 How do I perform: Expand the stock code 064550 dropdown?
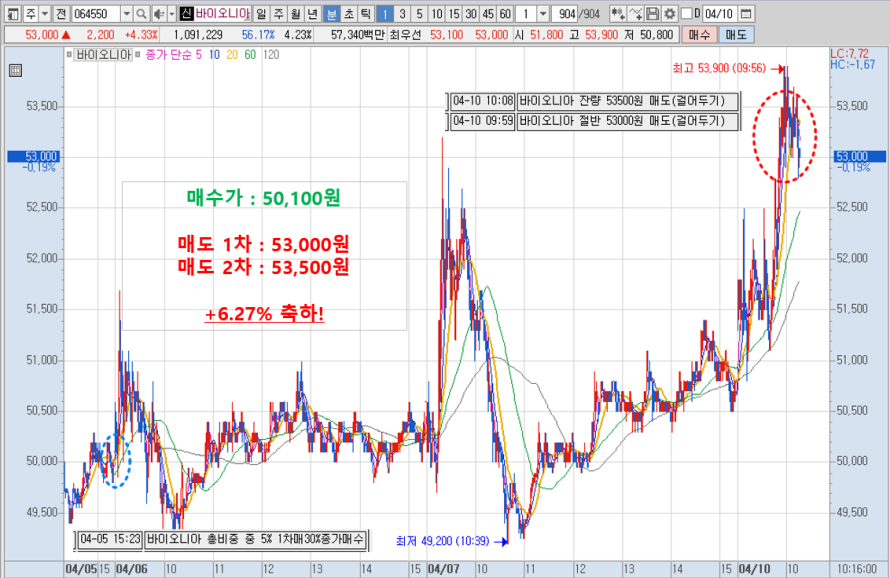[x=126, y=14]
